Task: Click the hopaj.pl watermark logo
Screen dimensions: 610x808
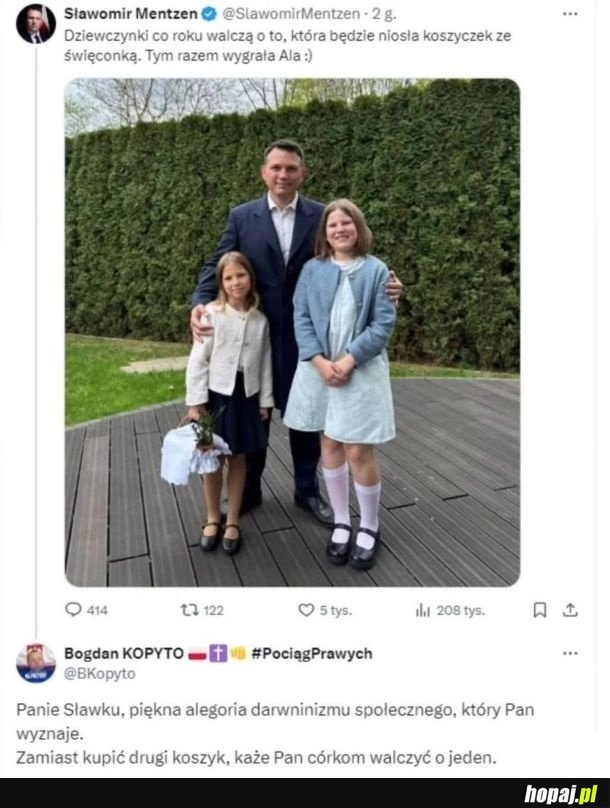Action: (561, 794)
